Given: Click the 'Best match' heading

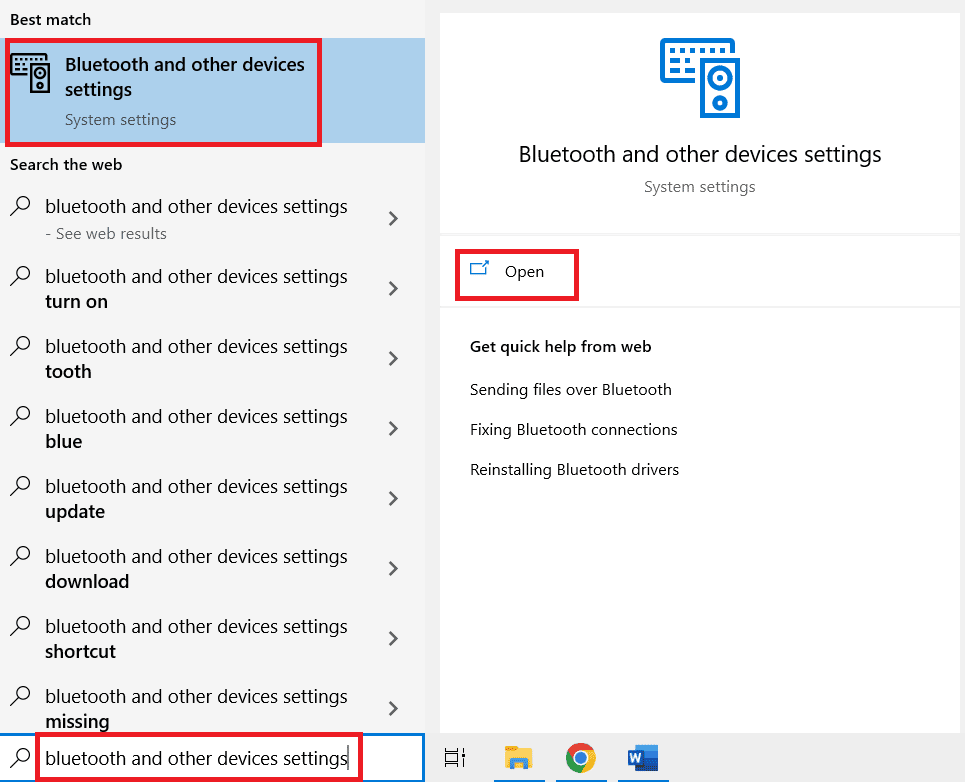Looking at the screenshot, I should [x=50, y=20].
